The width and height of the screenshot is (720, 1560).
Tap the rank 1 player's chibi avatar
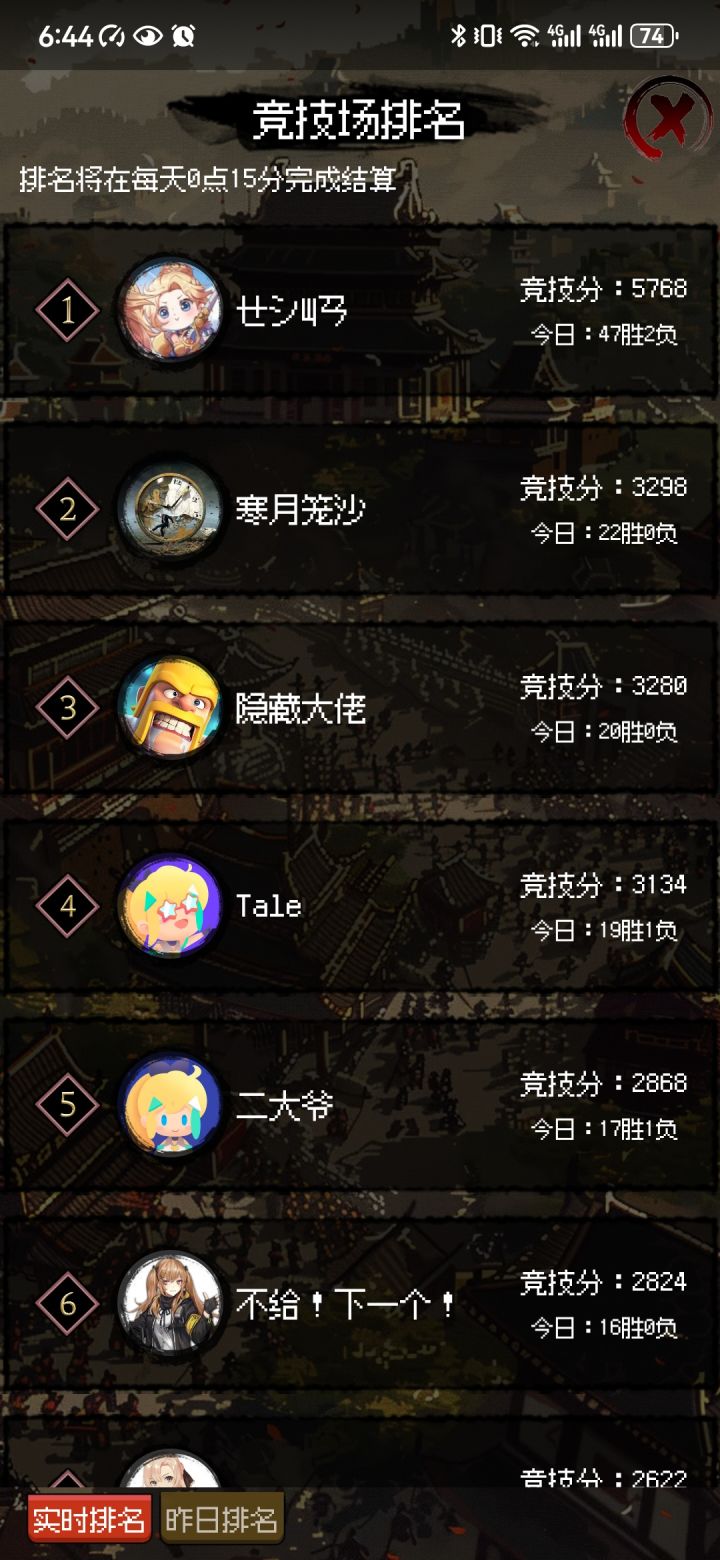[170, 310]
